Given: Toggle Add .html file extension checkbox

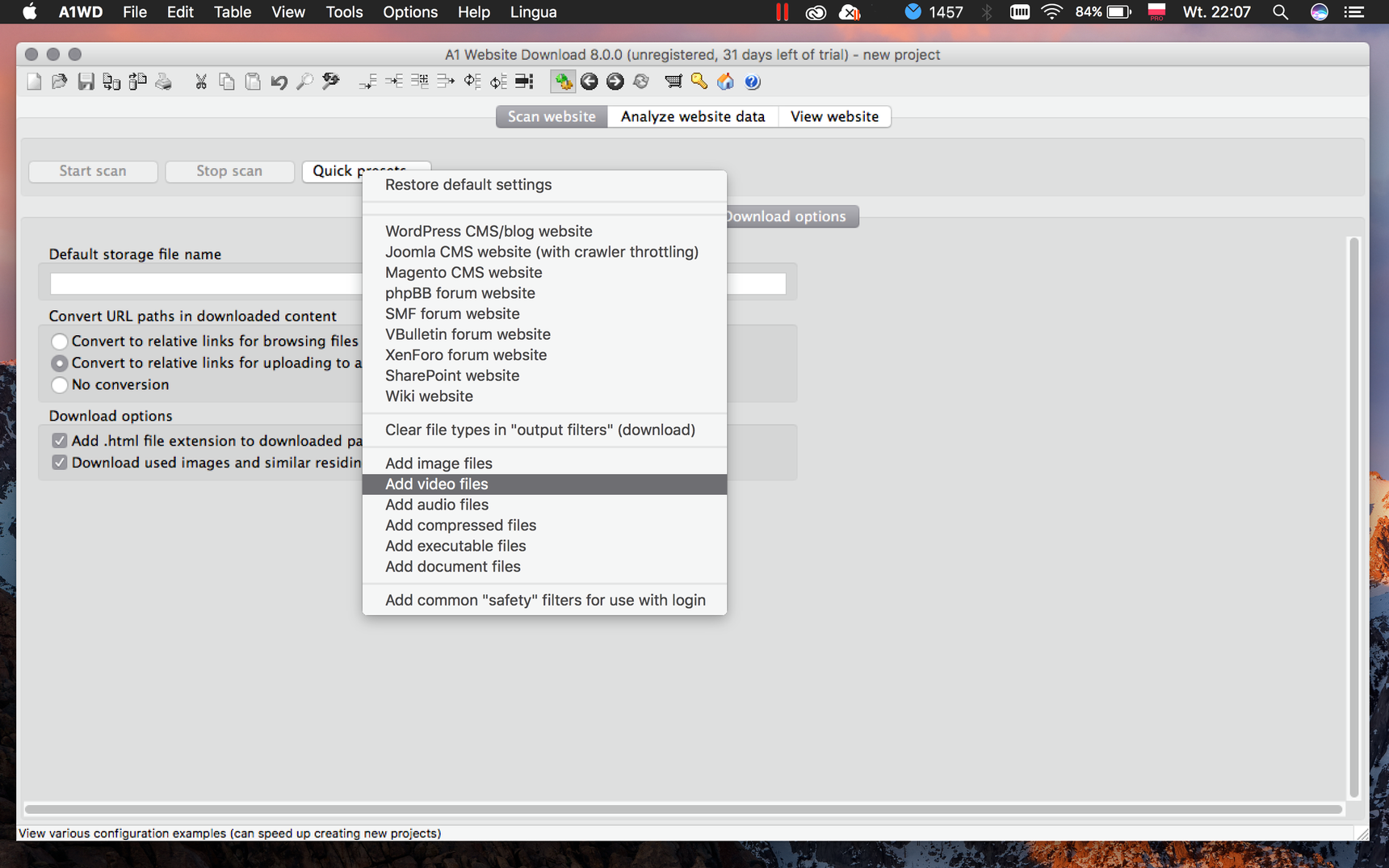Looking at the screenshot, I should [59, 441].
